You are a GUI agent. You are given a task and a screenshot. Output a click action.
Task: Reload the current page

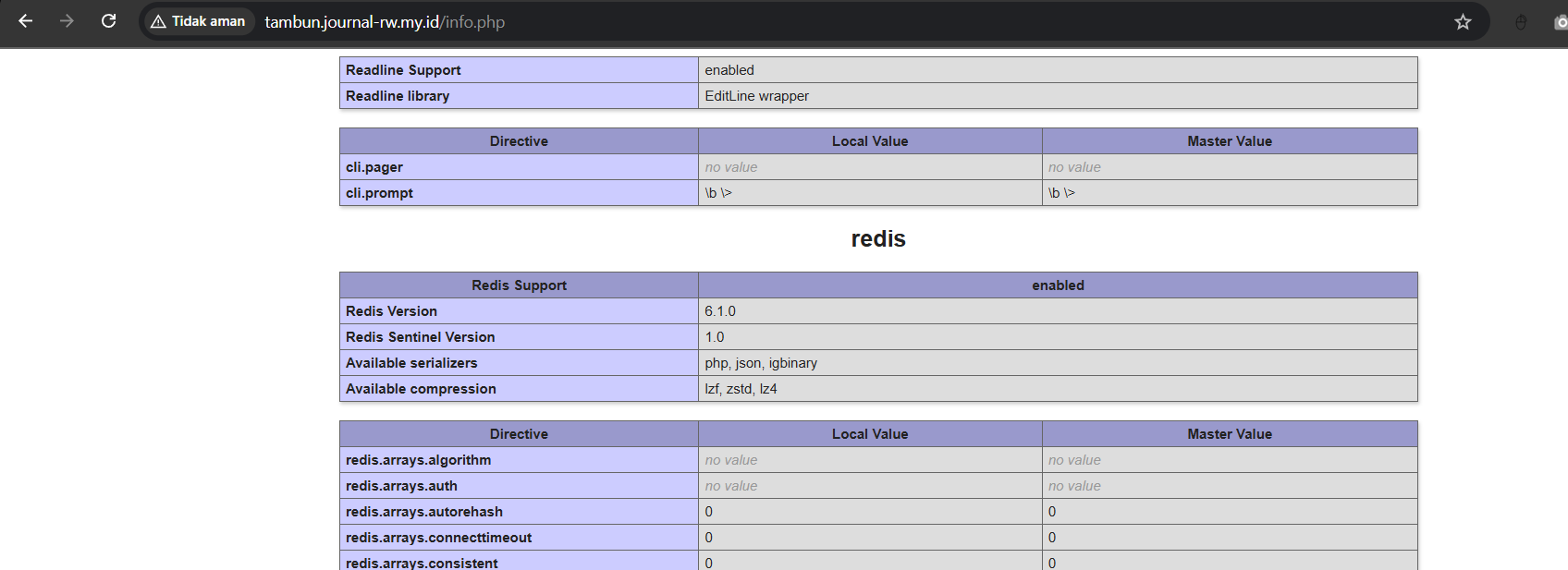pyautogui.click(x=108, y=21)
